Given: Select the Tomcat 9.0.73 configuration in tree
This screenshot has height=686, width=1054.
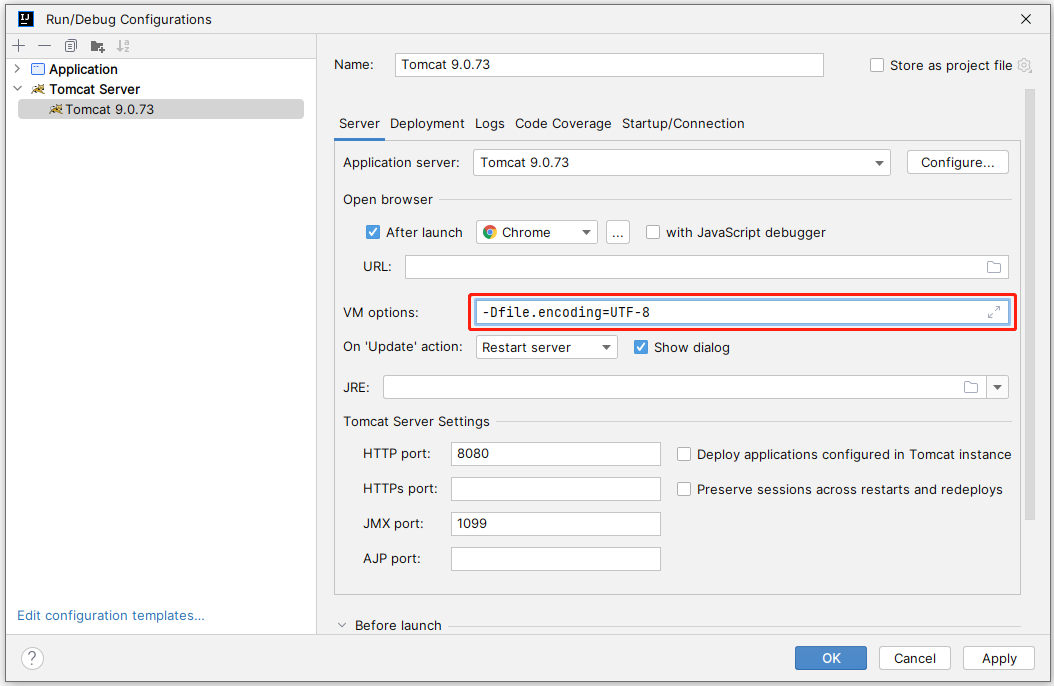Looking at the screenshot, I should pyautogui.click(x=161, y=110).
